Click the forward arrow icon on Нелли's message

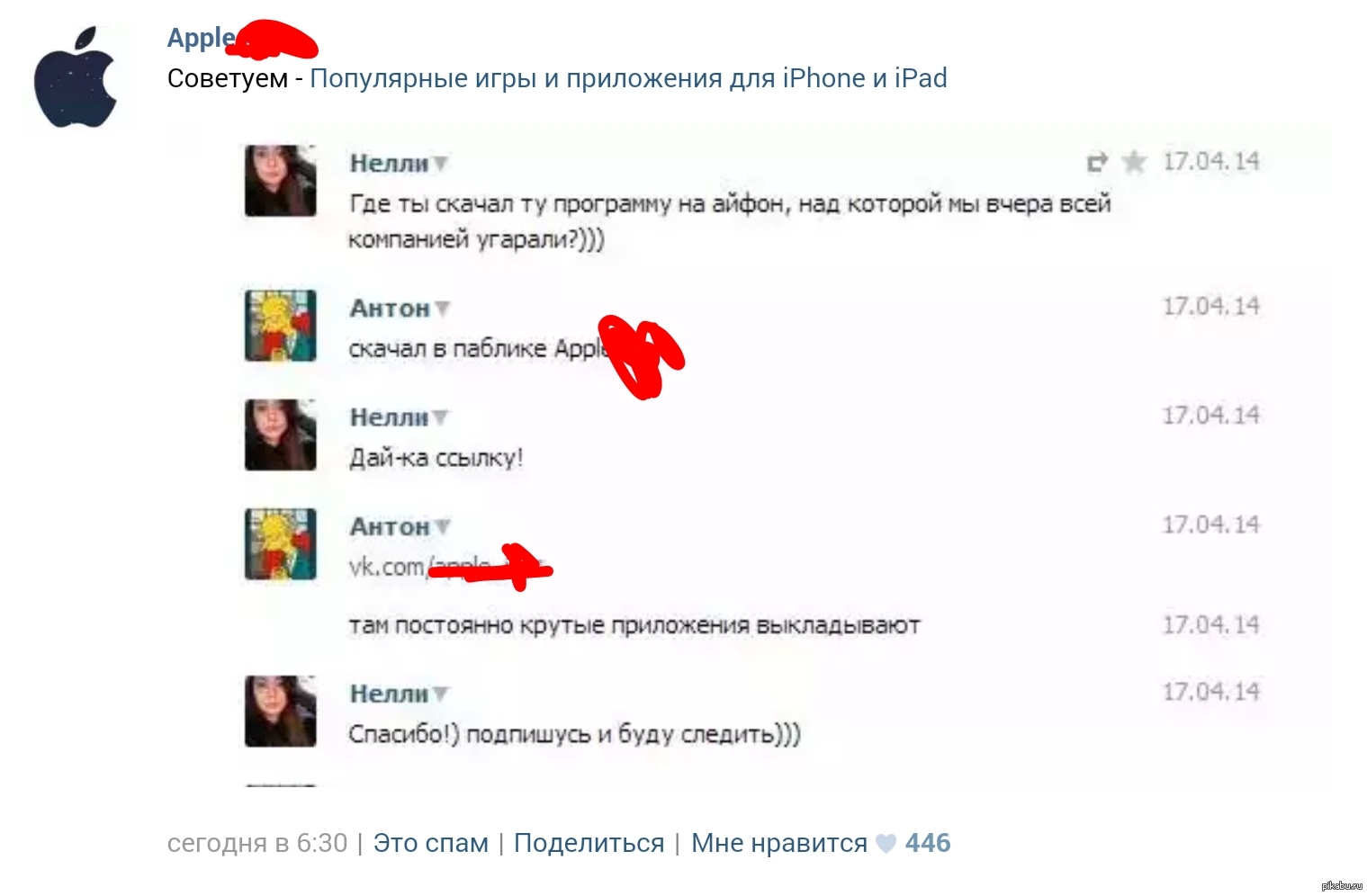(x=1097, y=162)
